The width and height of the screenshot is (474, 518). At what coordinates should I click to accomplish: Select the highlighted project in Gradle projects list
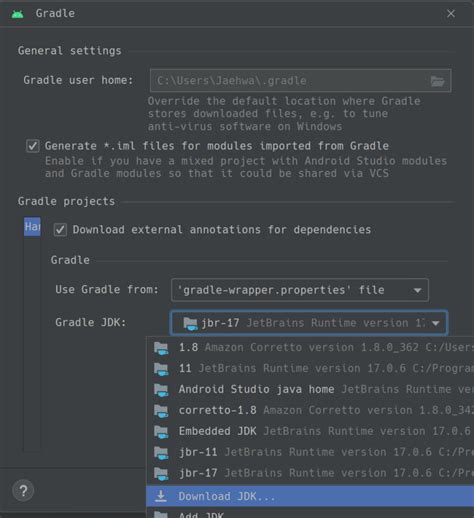[32, 227]
